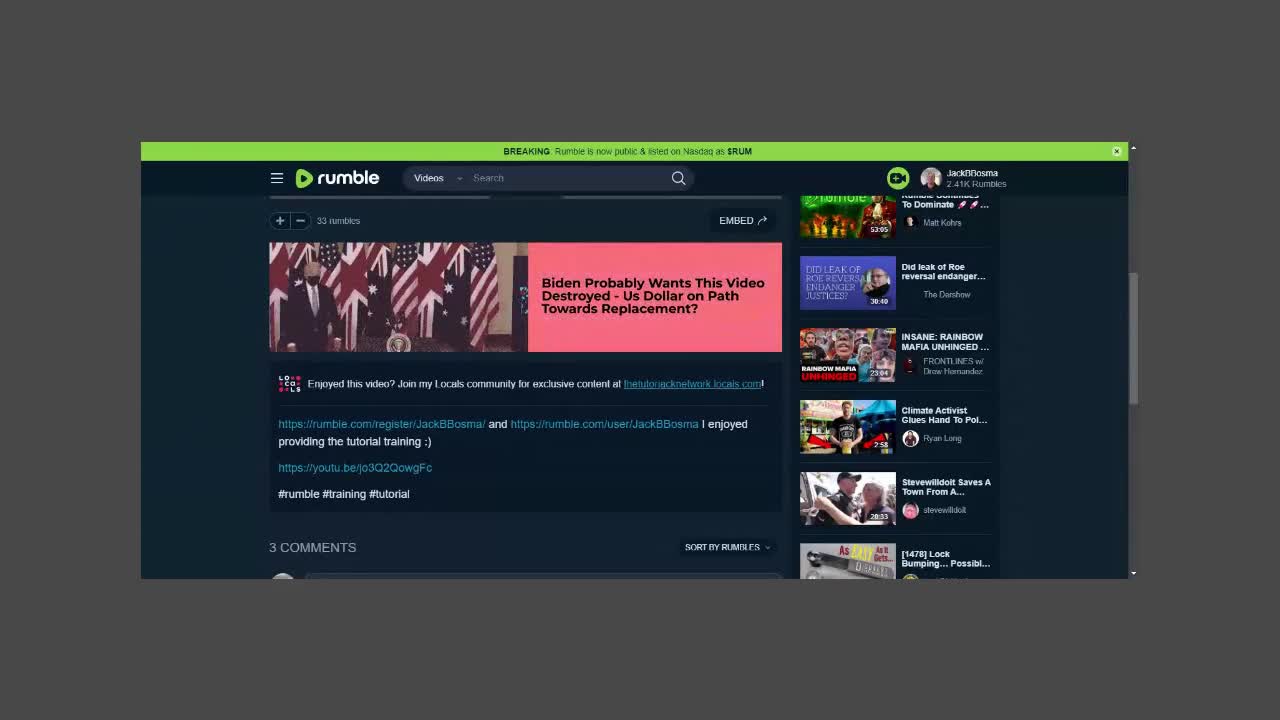Open Stevewilldoit Saves A Town thumbnail
Screen dimensions: 1280x720
pyautogui.click(x=848, y=499)
